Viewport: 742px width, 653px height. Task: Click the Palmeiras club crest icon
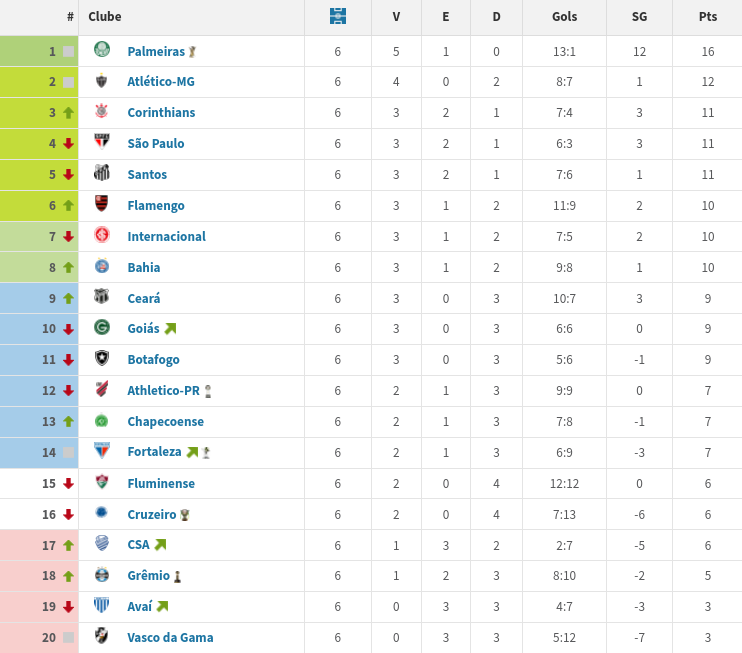coord(102,49)
